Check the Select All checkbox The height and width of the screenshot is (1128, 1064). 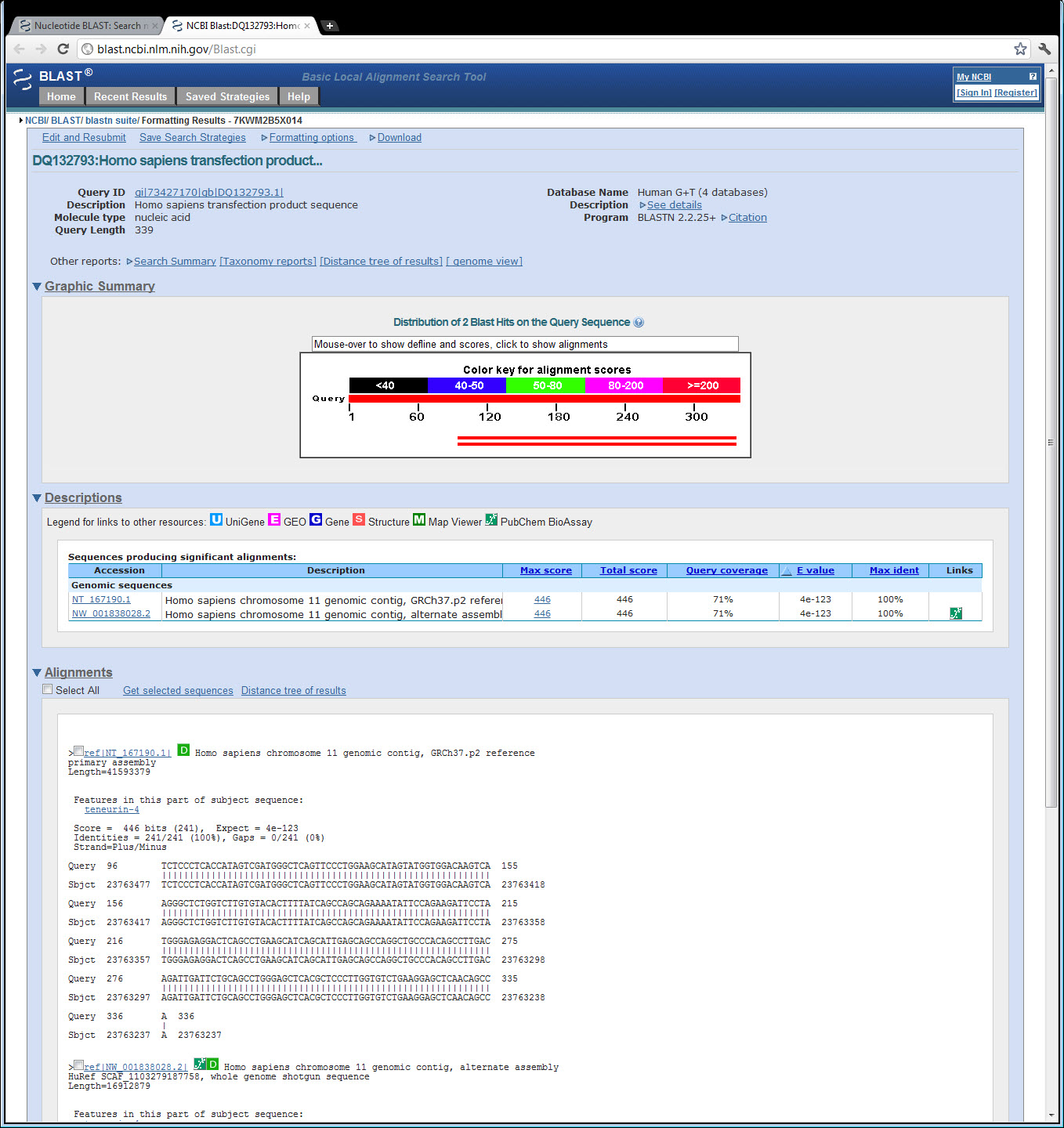point(48,689)
